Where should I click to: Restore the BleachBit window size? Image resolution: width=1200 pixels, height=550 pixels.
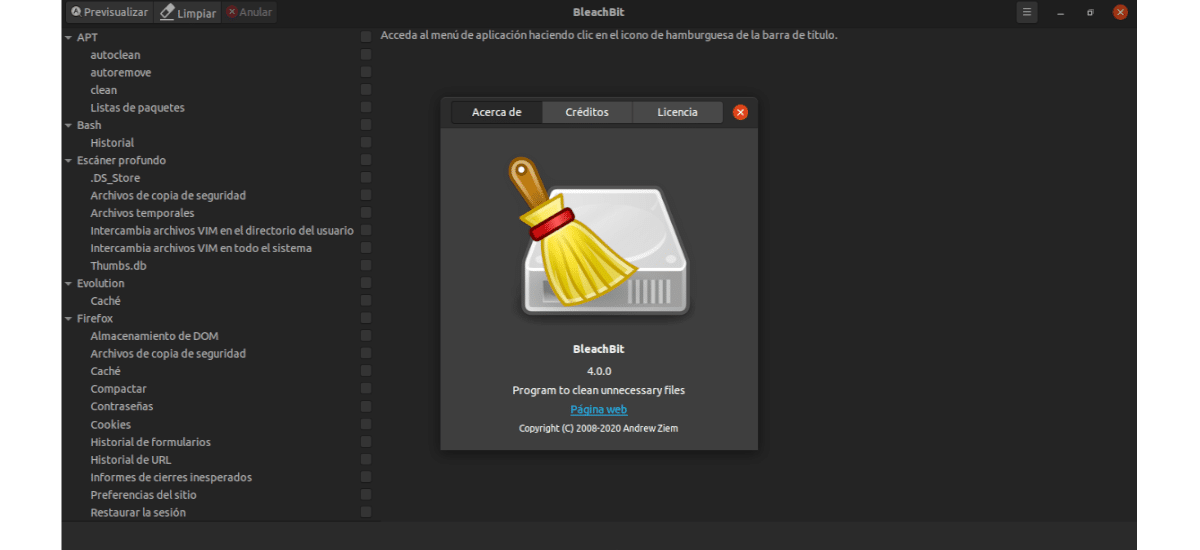point(1090,12)
